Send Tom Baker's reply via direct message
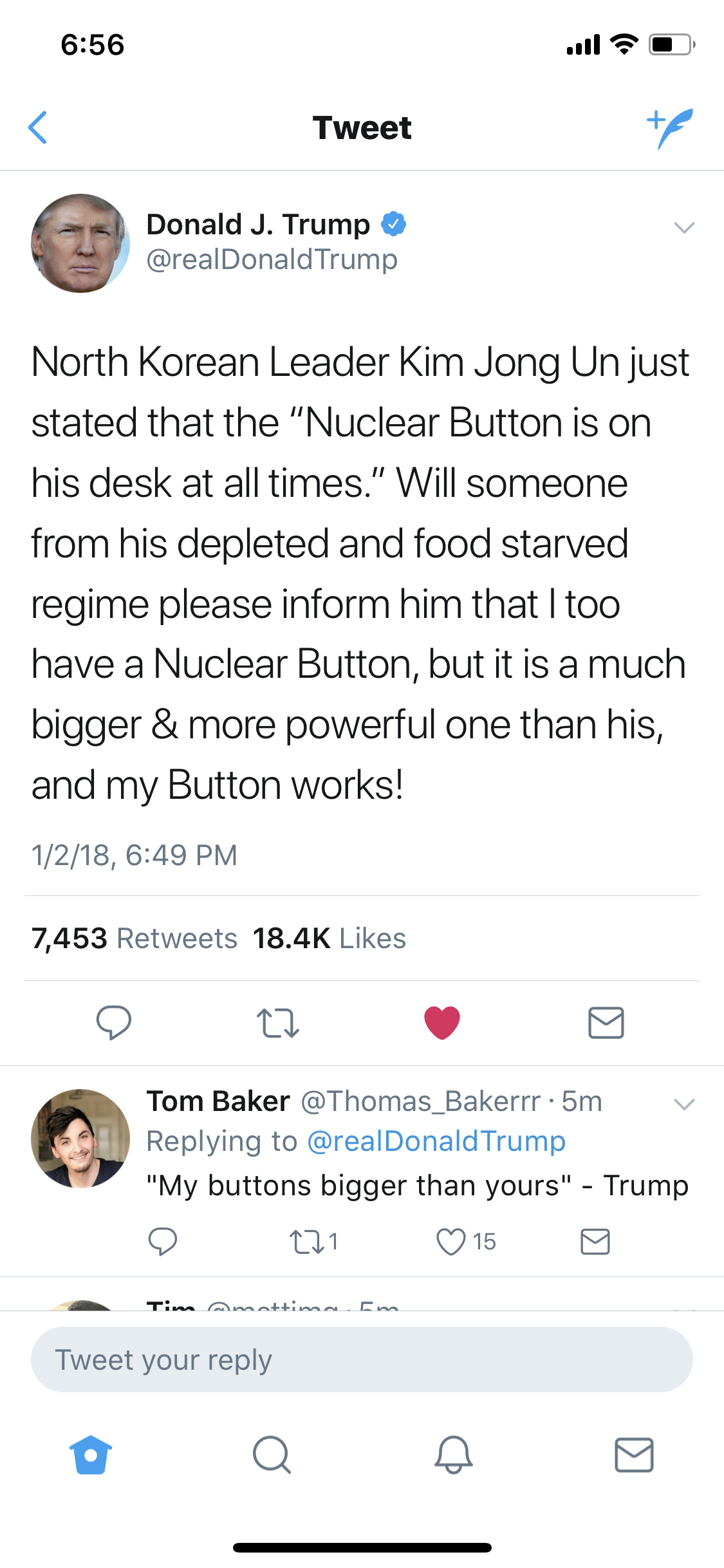The height and width of the screenshot is (1568, 724). point(595,1242)
